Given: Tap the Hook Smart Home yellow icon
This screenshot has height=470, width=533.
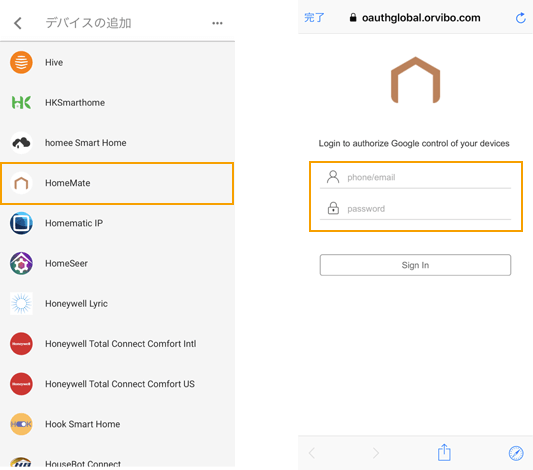Looking at the screenshot, I should [x=21, y=424].
